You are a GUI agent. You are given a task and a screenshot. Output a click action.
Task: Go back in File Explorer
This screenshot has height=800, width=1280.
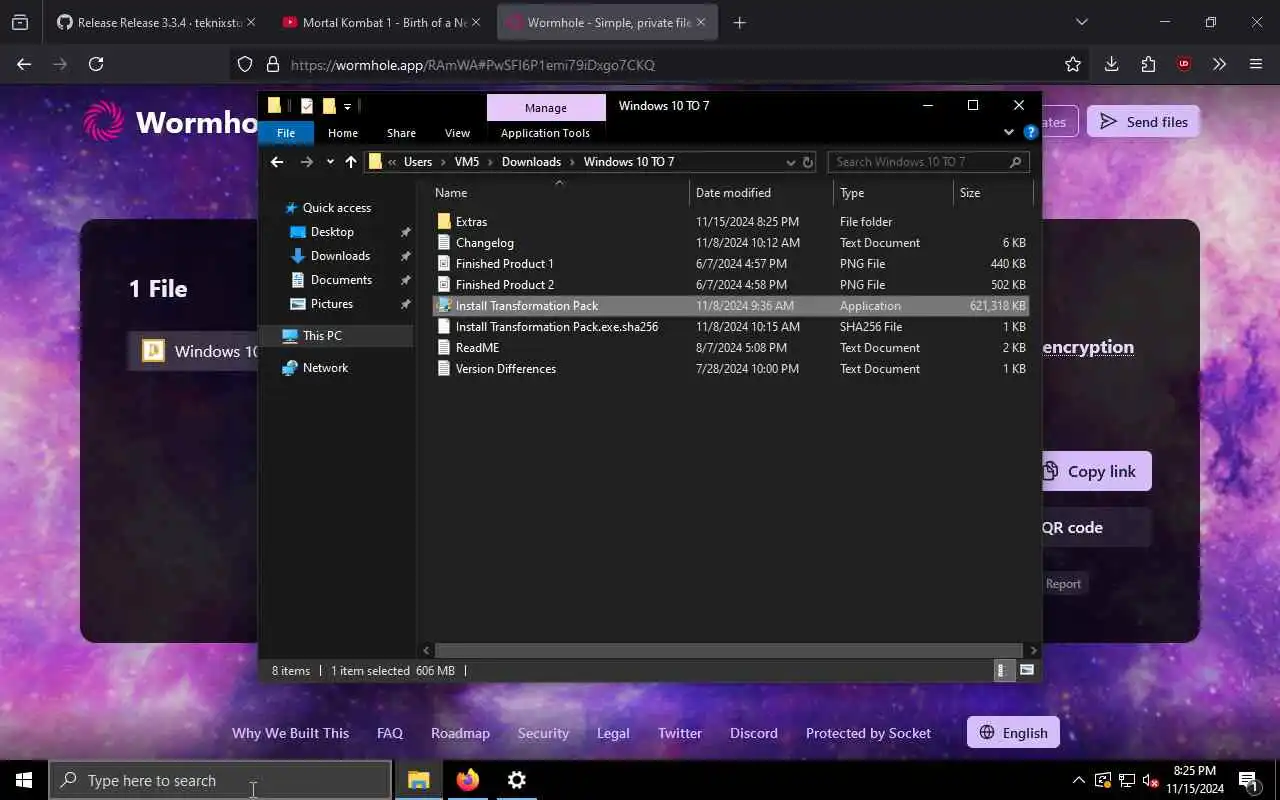tap(277, 162)
